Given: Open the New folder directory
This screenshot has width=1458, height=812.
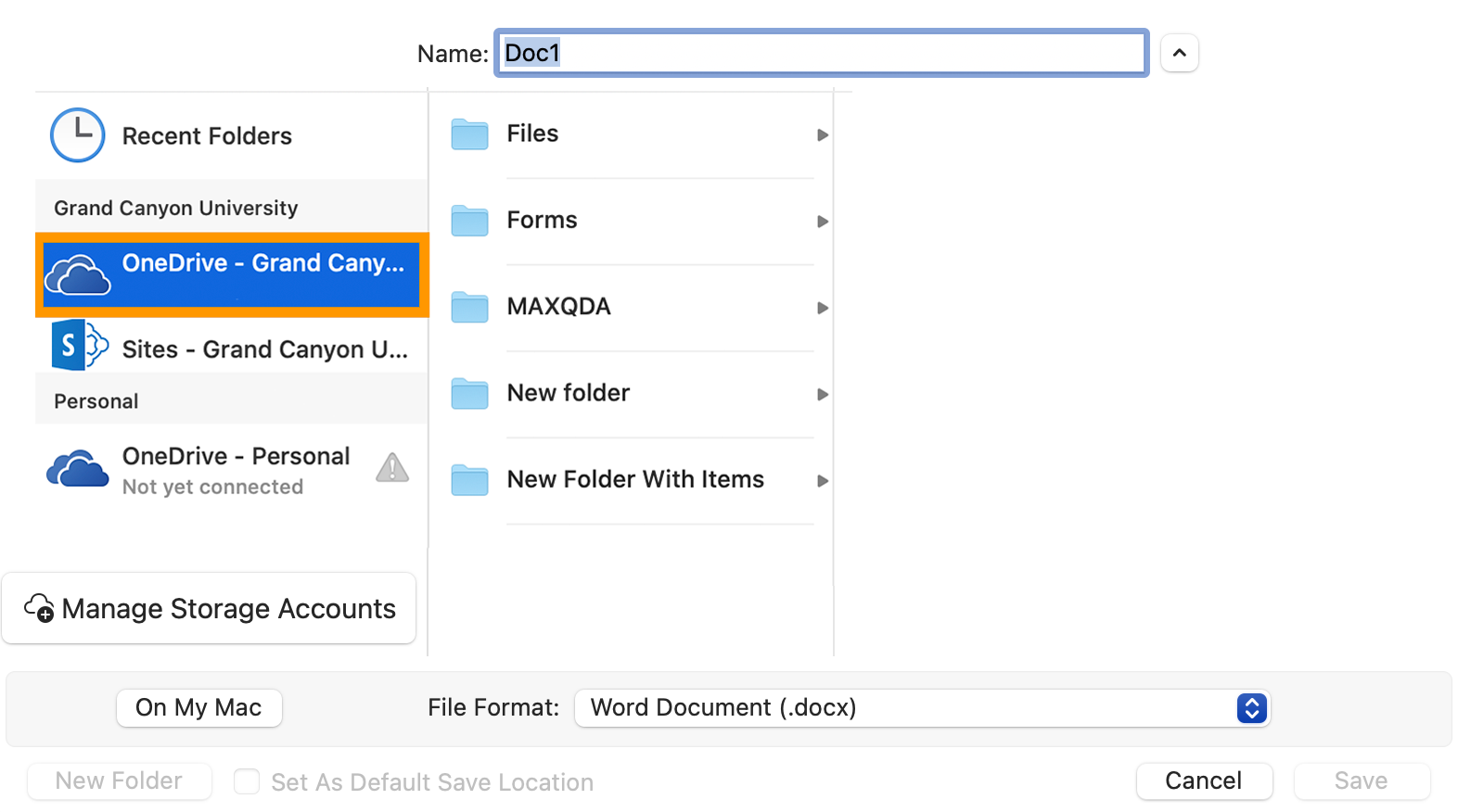Looking at the screenshot, I should [x=568, y=393].
